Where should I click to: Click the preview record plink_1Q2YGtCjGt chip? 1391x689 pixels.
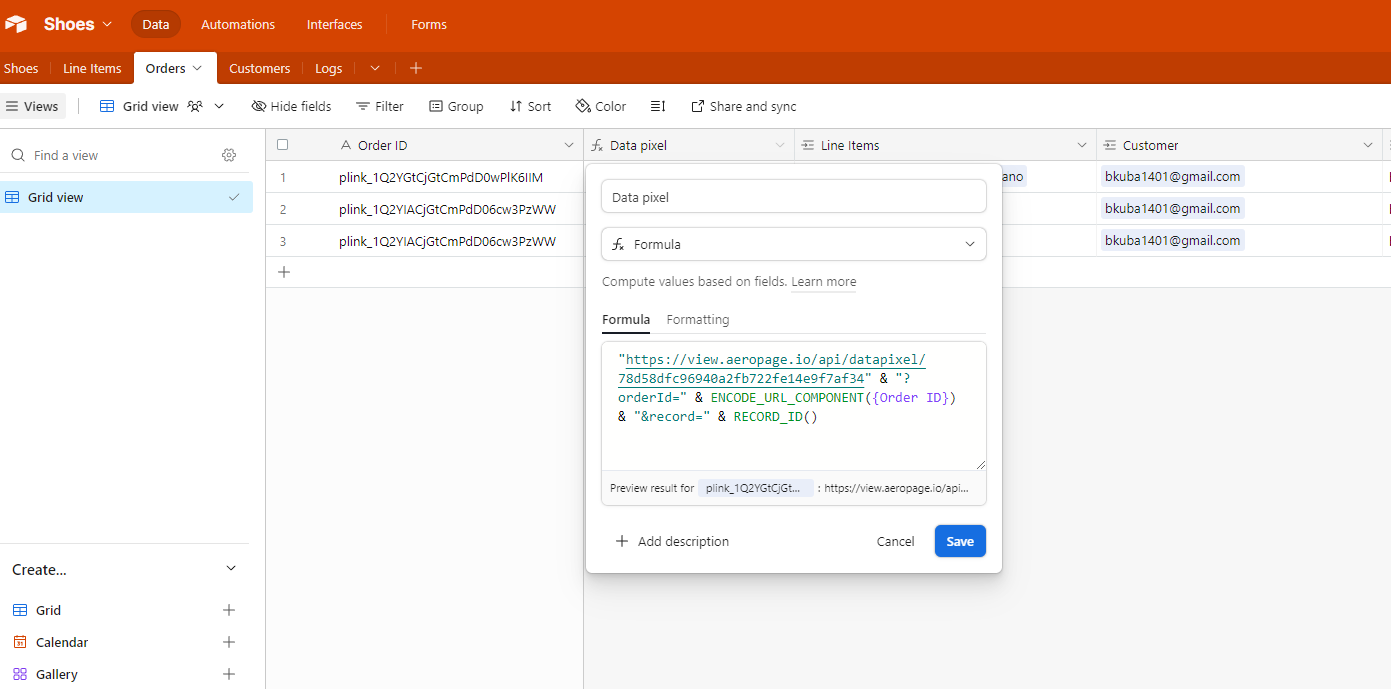point(755,489)
